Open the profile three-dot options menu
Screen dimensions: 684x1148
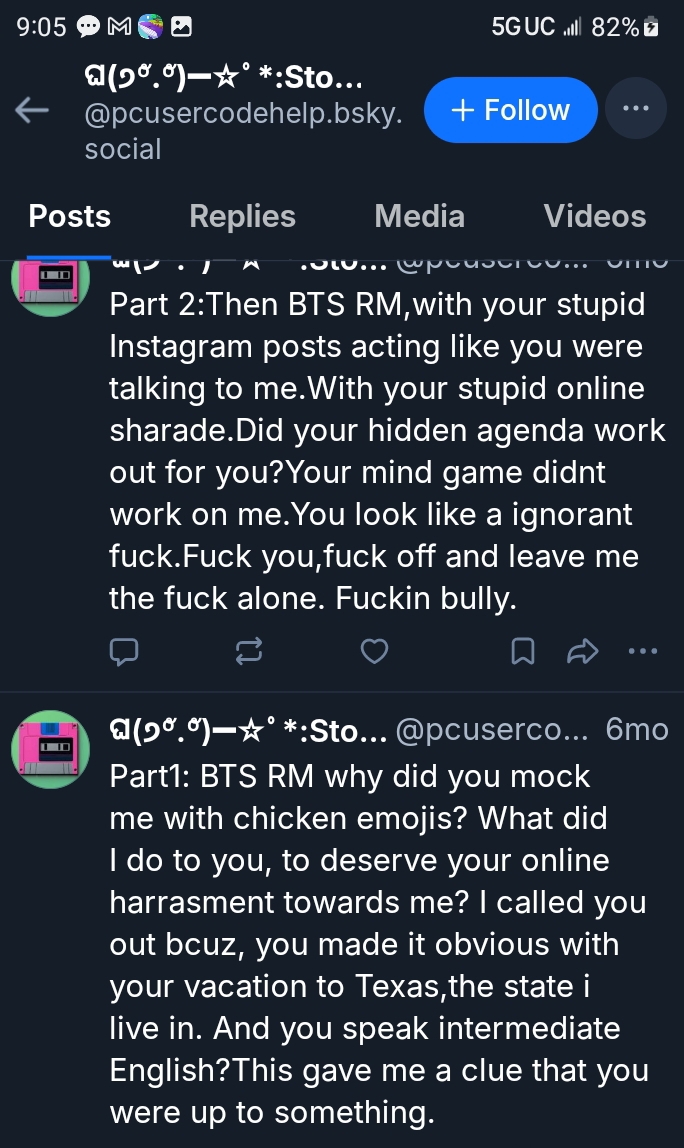tap(636, 109)
